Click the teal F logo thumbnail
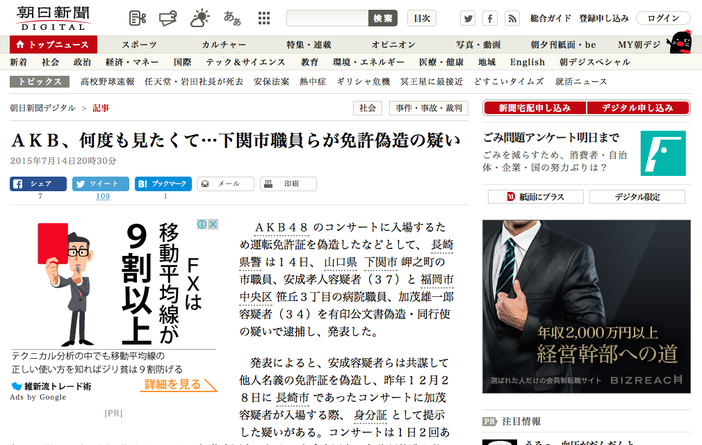This screenshot has width=702, height=445. pos(663,153)
